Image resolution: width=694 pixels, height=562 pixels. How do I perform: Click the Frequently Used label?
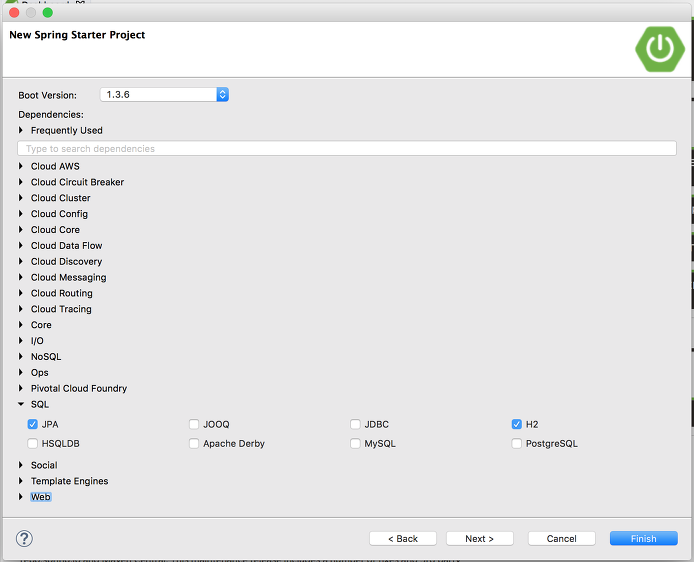tap(66, 130)
